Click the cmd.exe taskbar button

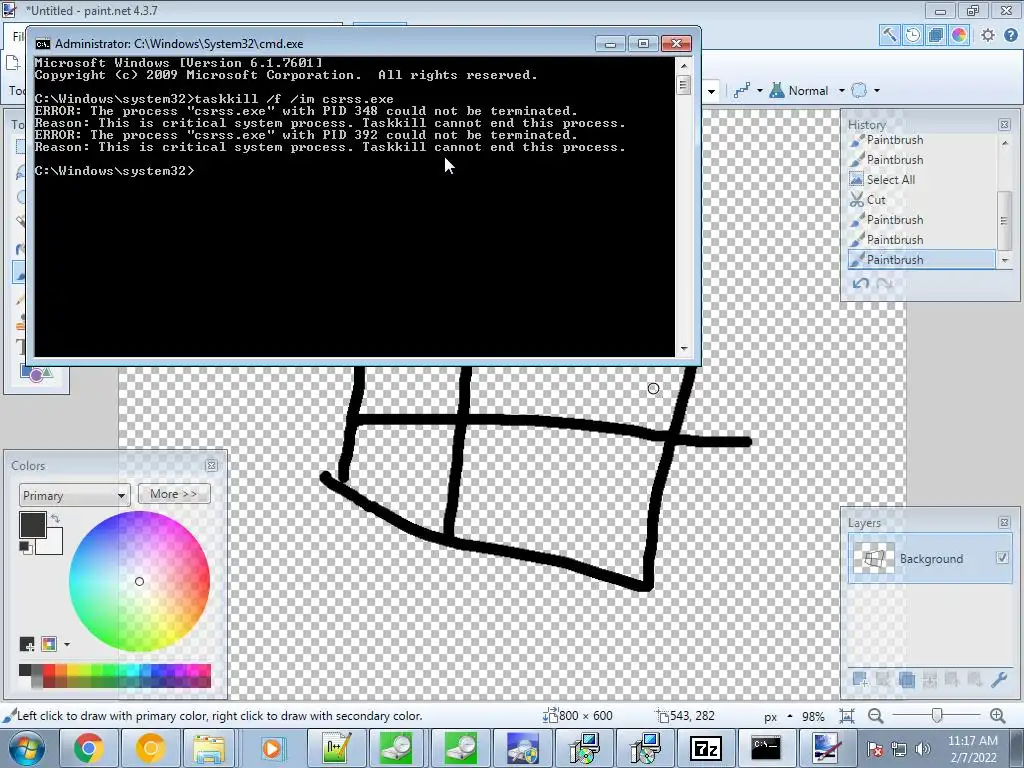click(x=766, y=748)
